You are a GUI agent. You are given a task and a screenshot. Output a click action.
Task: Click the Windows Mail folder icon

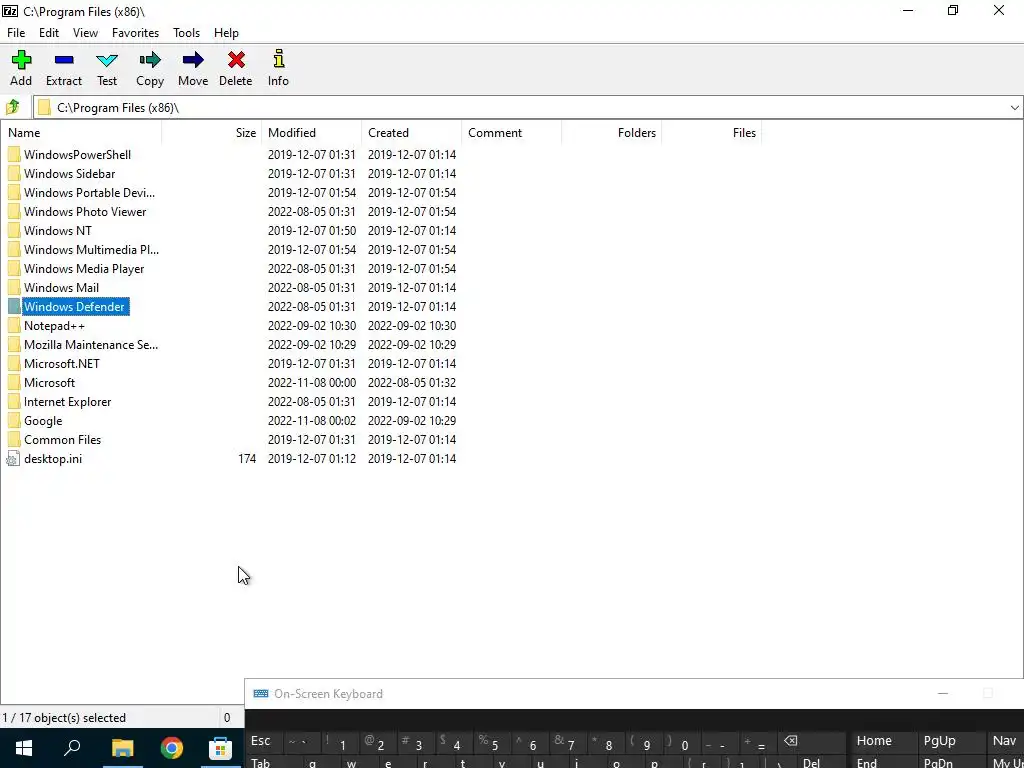point(14,287)
